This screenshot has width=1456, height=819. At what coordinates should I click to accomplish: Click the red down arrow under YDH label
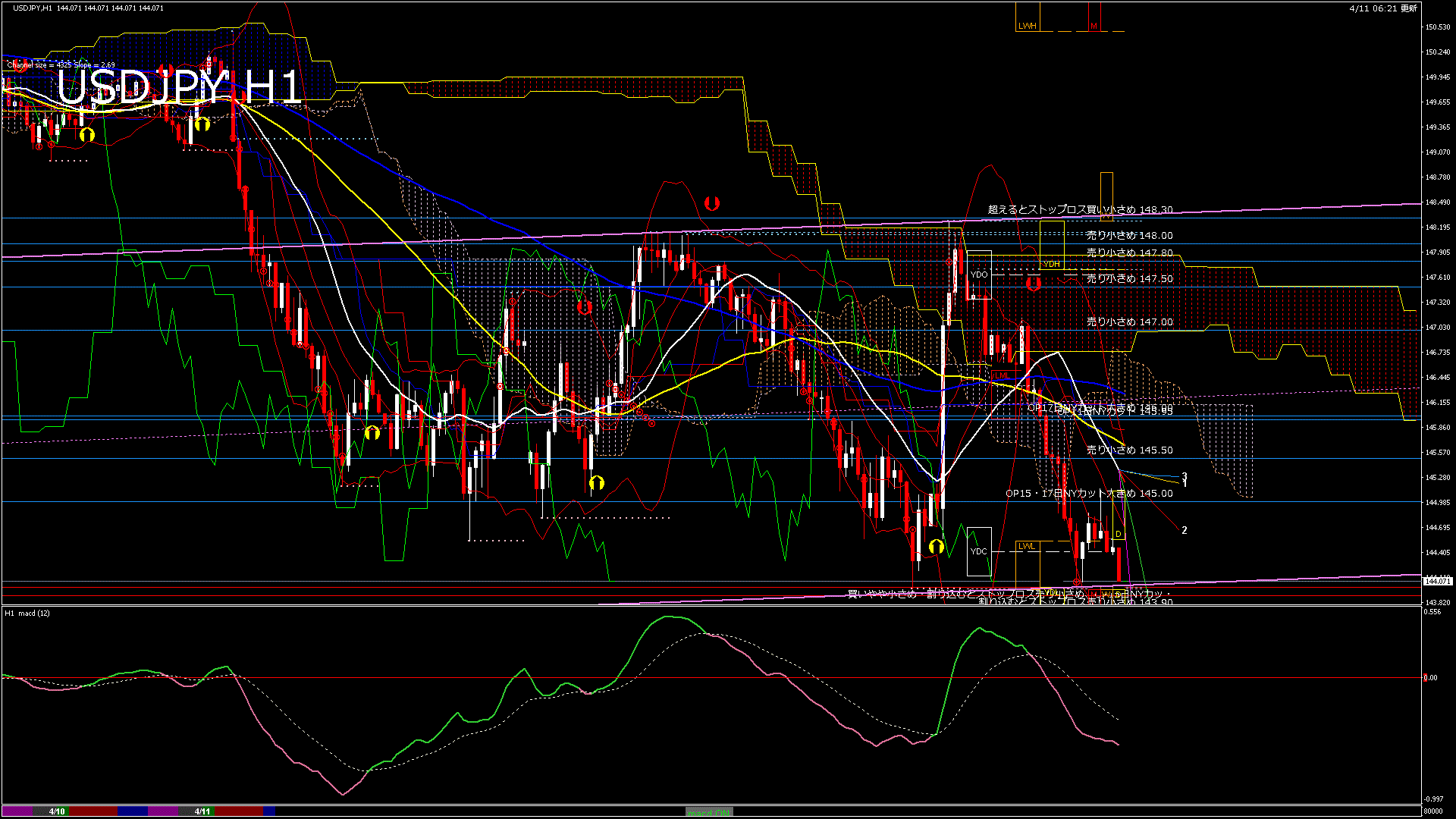1033,284
